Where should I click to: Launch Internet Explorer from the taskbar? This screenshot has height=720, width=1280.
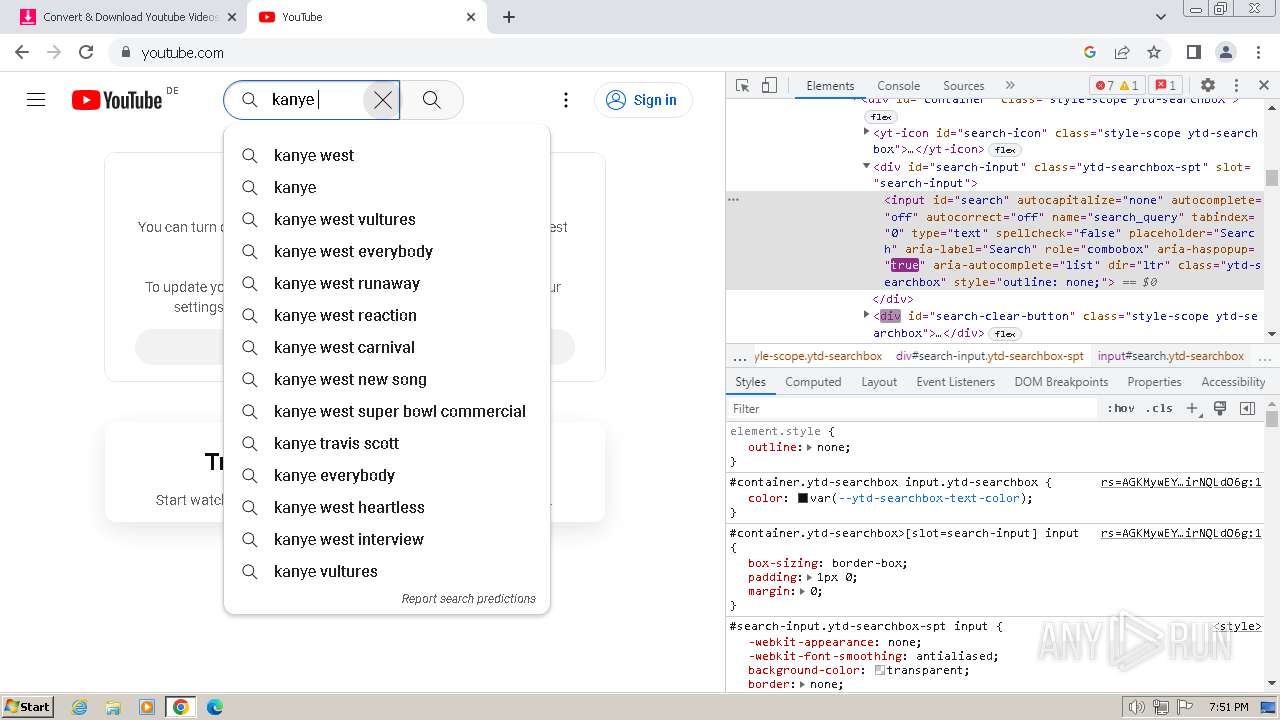[79, 706]
